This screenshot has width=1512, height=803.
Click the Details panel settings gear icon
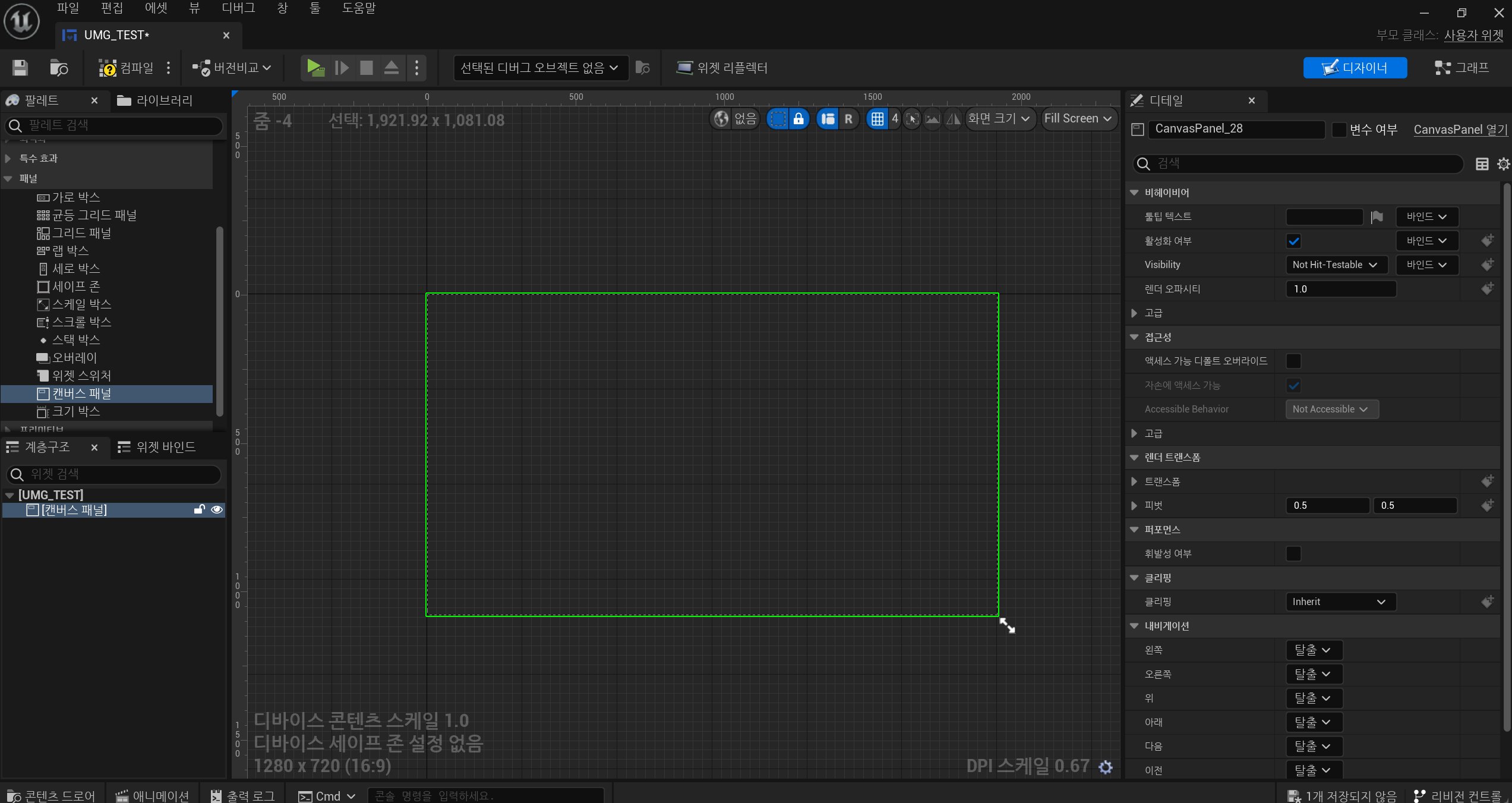pos(1502,164)
